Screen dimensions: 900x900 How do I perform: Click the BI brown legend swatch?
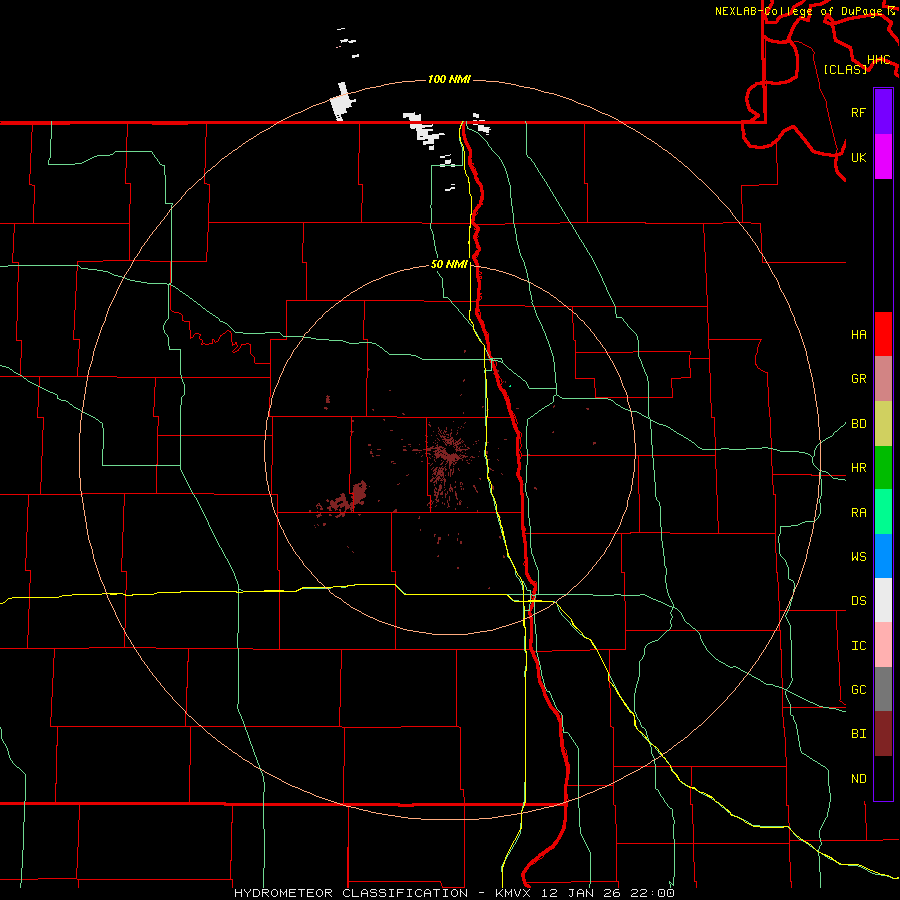click(883, 734)
